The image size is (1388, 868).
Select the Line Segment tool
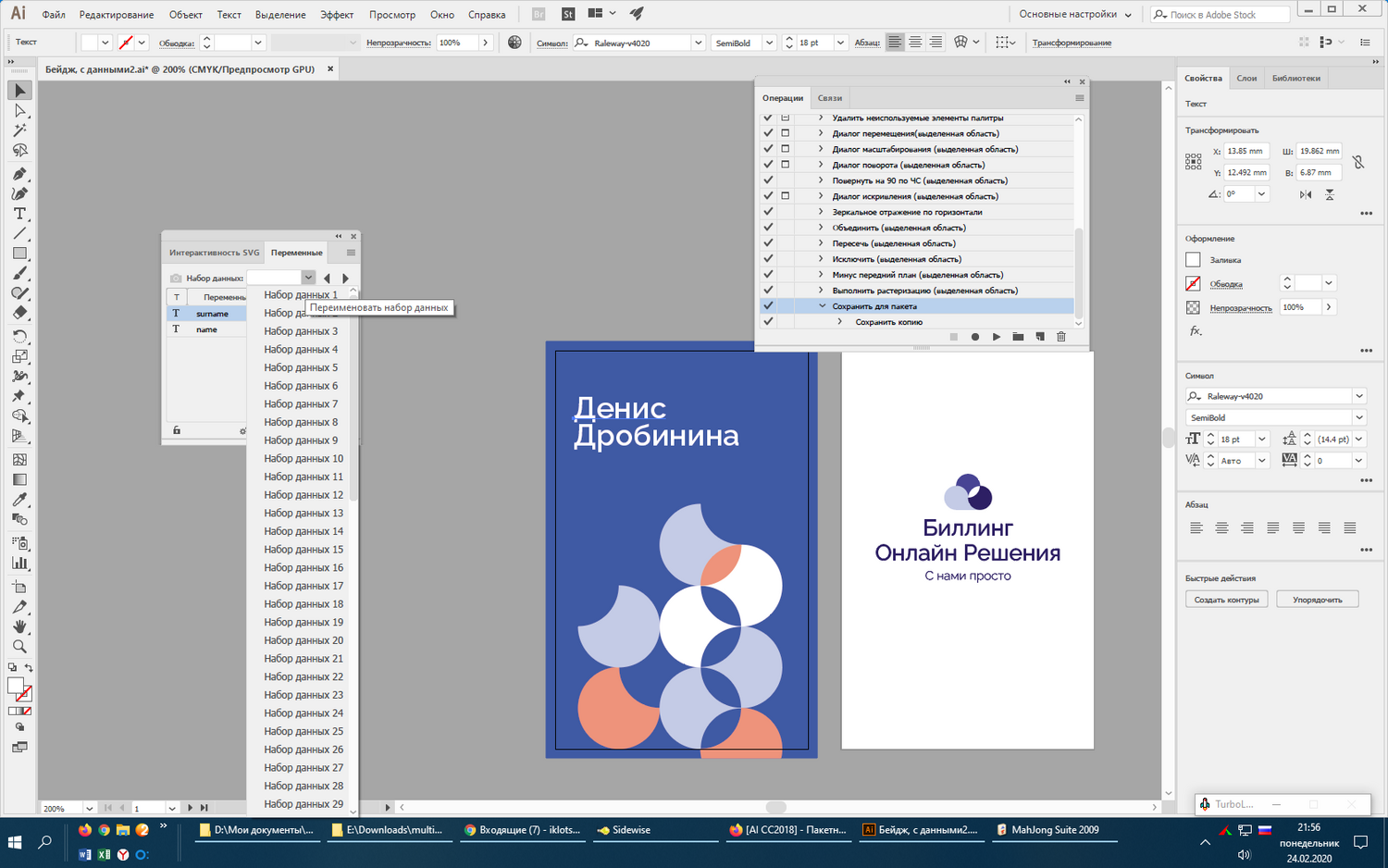tap(19, 233)
